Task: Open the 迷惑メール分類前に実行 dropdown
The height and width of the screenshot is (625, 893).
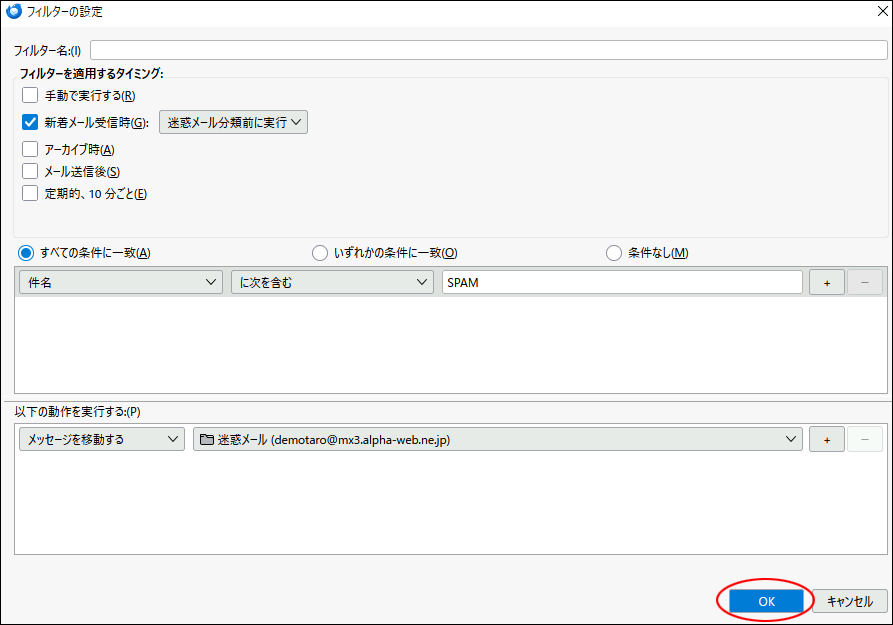Action: 233,123
